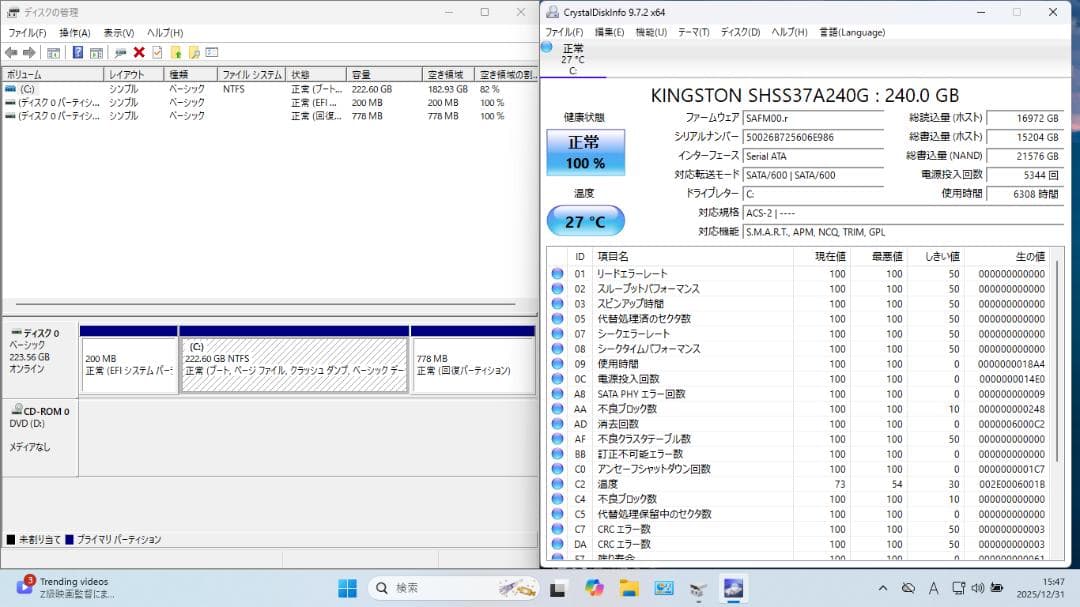Click the C: drive status icon at top of CrystalDiskInfo

545,52
